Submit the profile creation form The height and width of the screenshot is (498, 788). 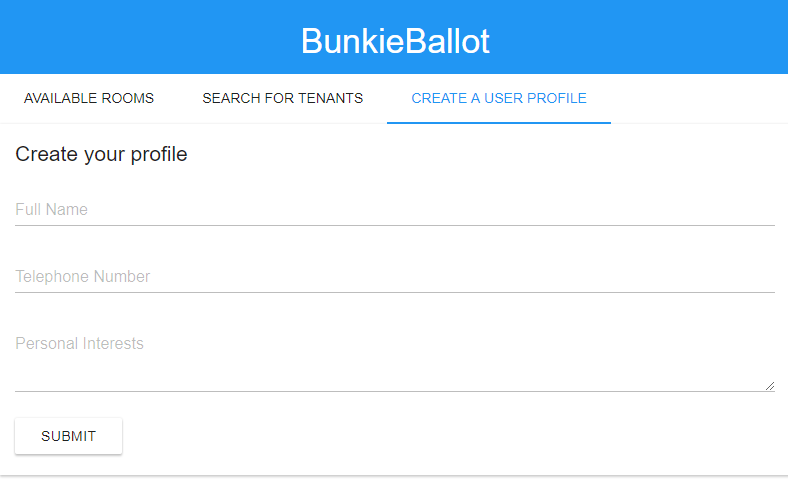(69, 436)
